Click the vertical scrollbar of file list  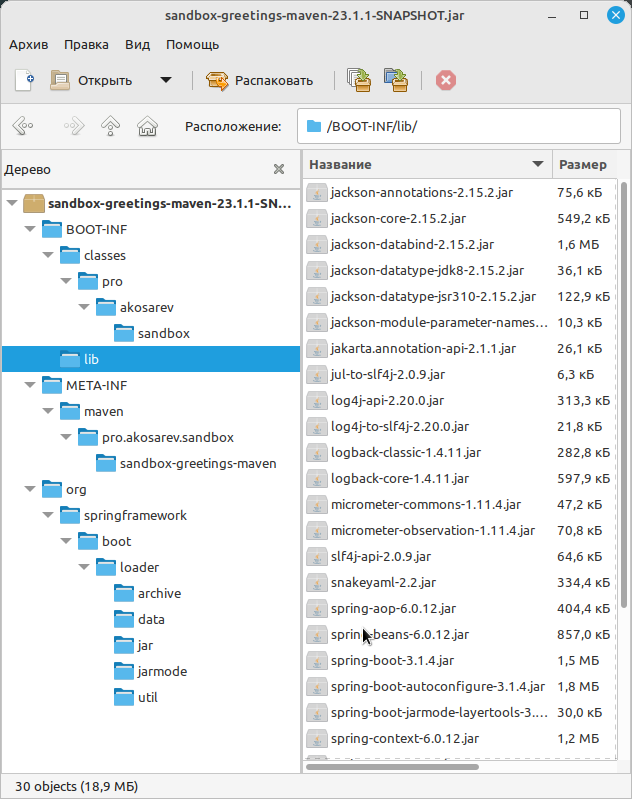(624, 394)
